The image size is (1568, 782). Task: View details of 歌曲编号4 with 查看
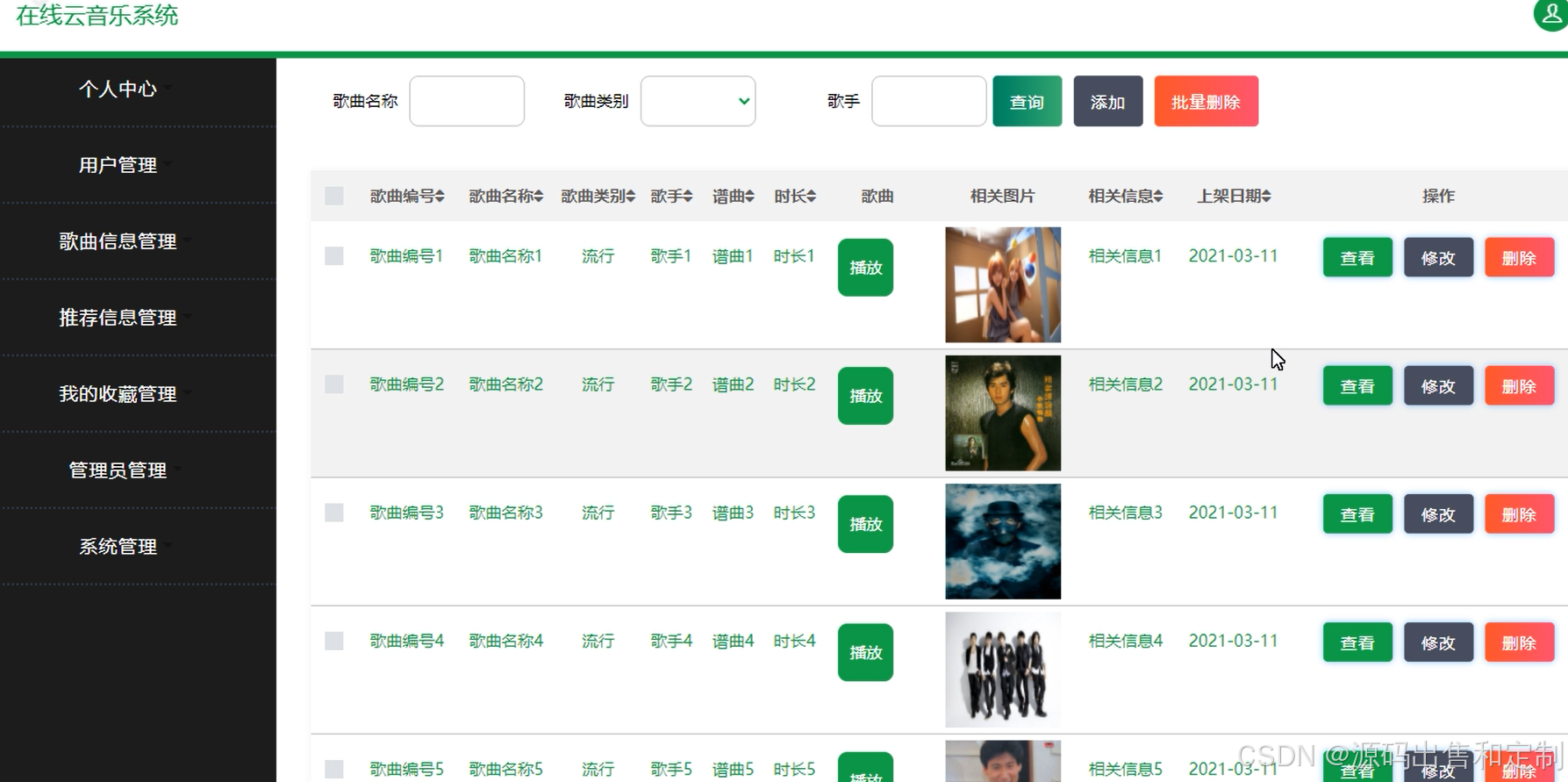(x=1357, y=642)
